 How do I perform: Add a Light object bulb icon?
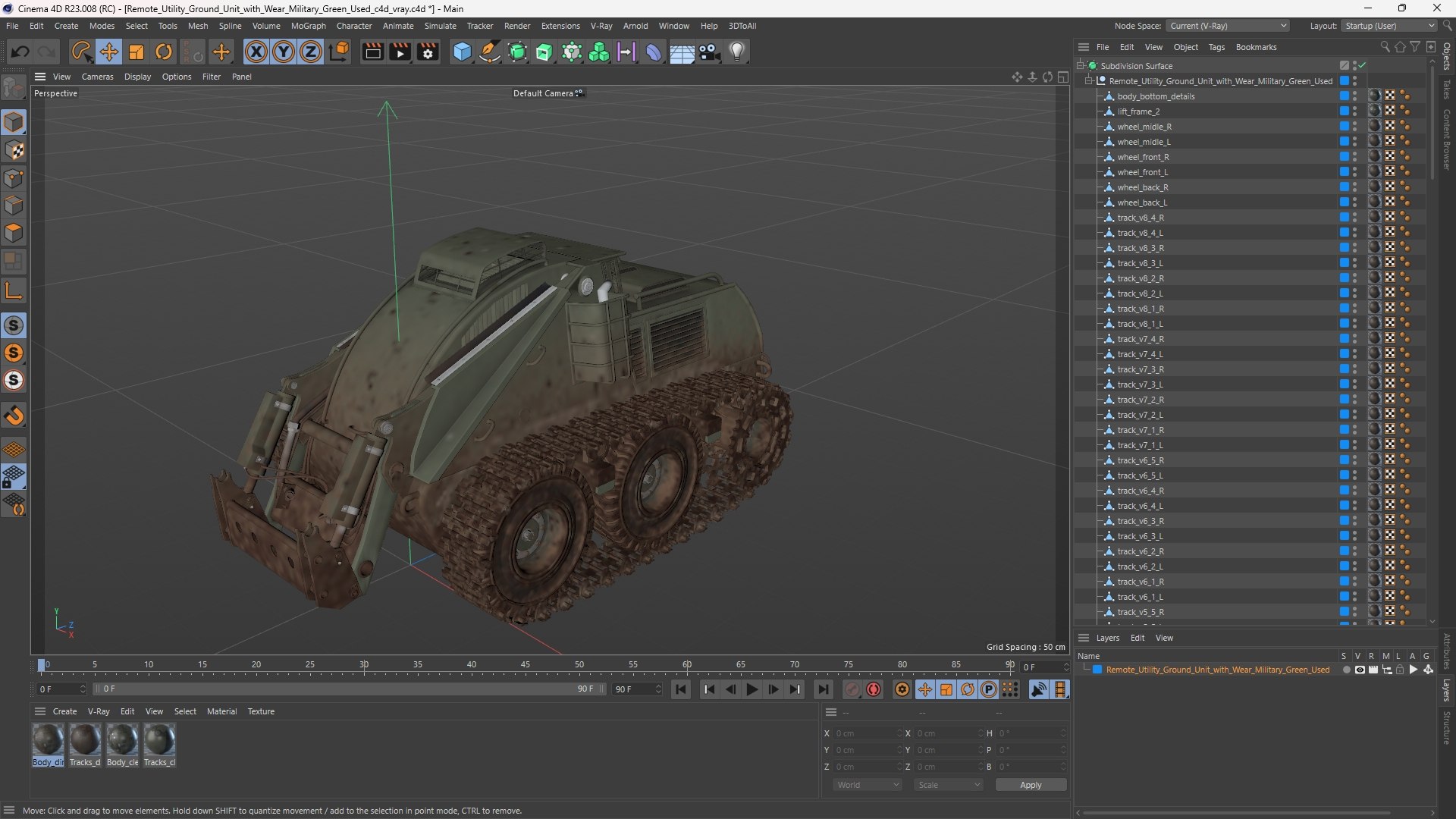point(737,52)
